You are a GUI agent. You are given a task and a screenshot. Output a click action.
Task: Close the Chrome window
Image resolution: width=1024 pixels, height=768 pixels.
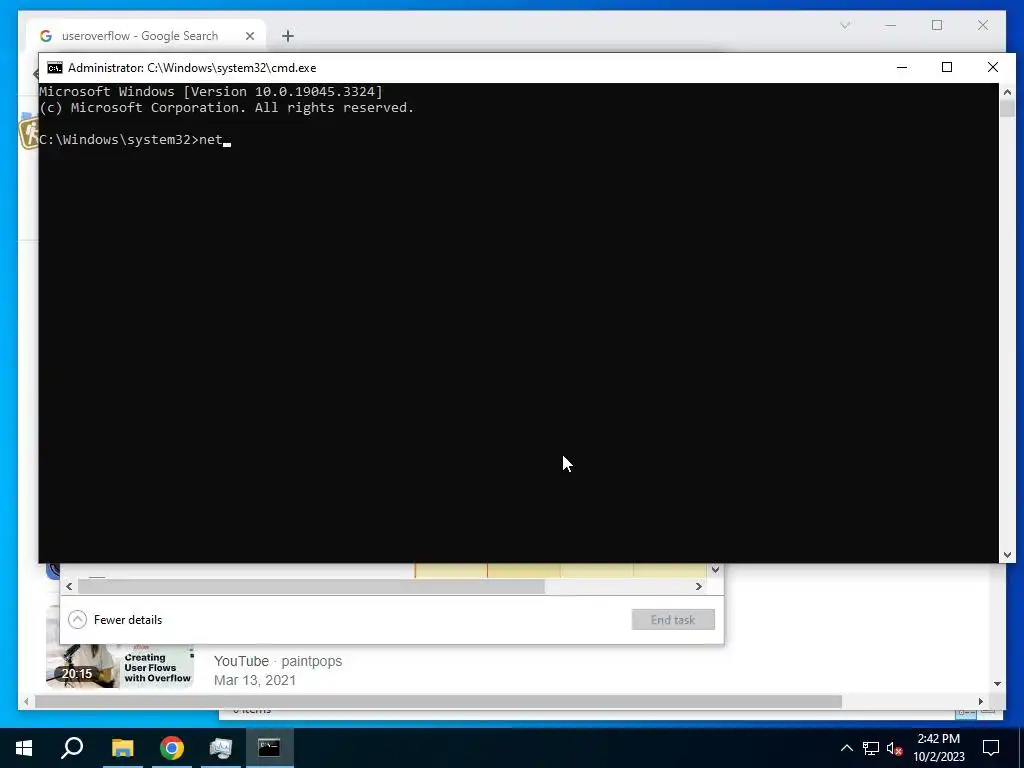(x=983, y=25)
